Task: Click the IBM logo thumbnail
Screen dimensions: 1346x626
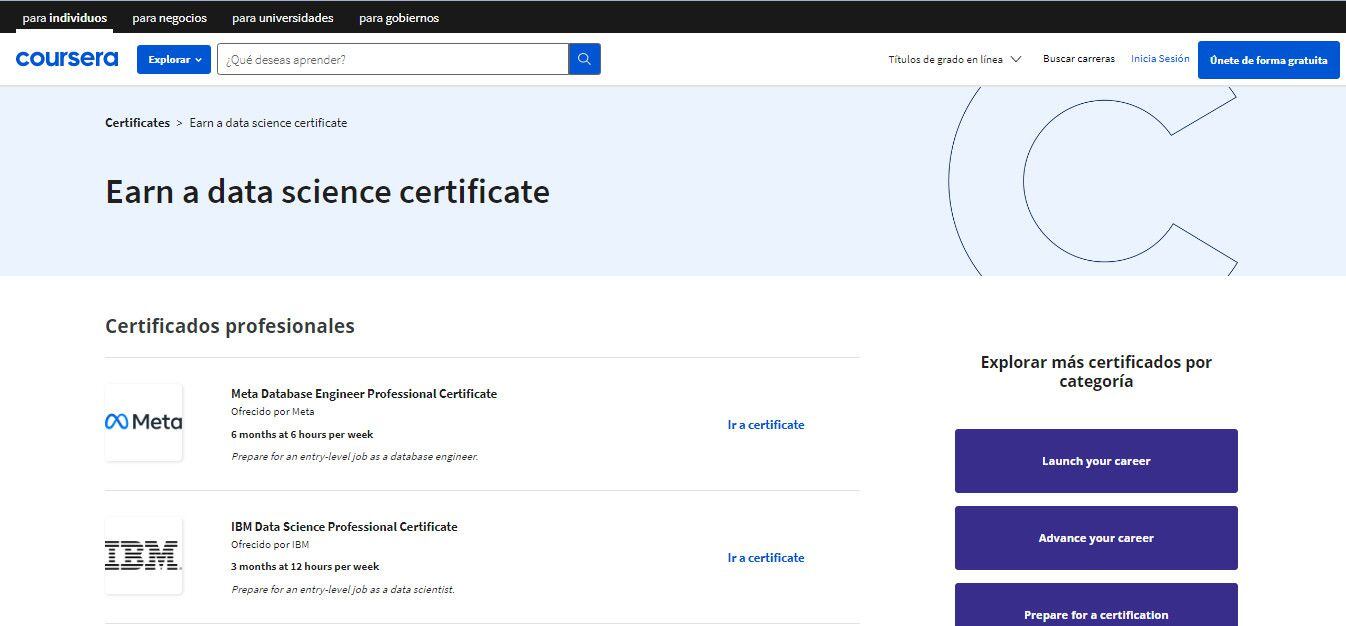Action: pyautogui.click(x=144, y=555)
